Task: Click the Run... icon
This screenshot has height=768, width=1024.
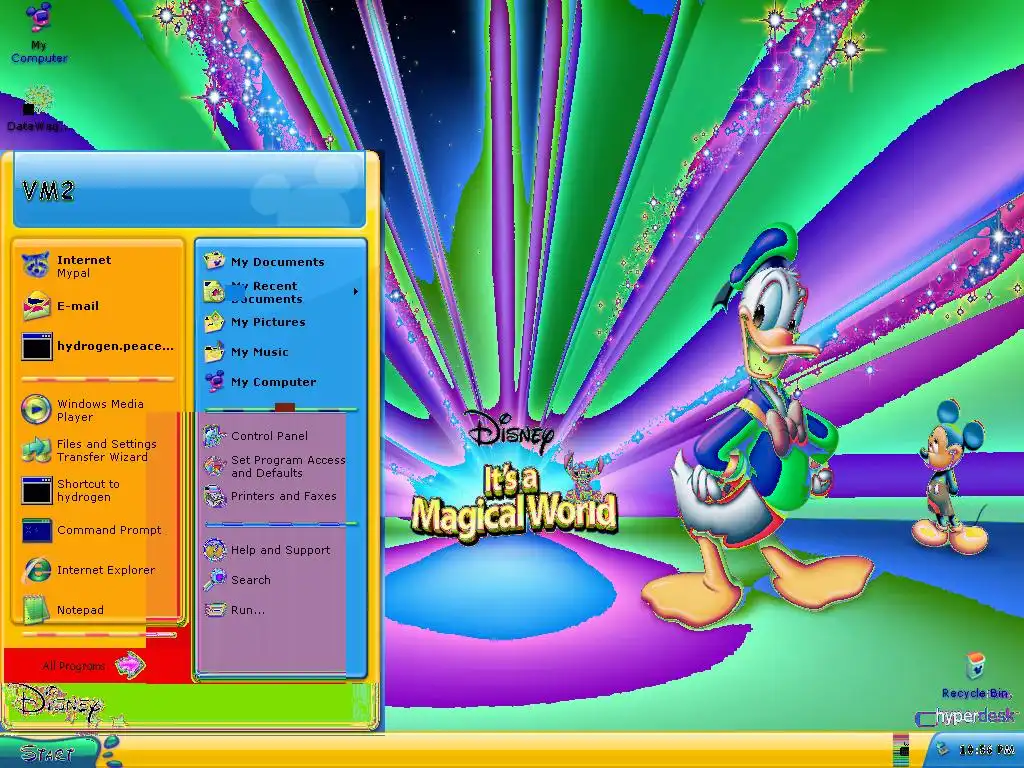Action: (x=215, y=610)
